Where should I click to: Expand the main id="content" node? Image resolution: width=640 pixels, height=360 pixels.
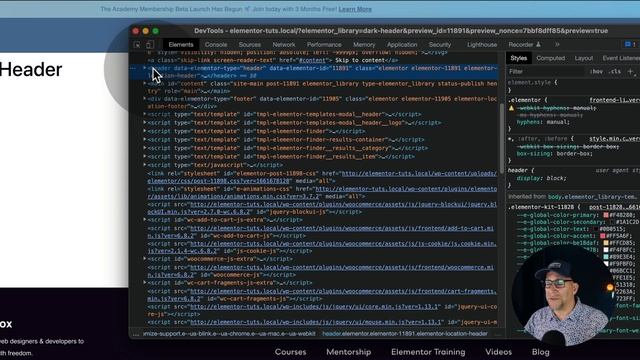click(x=144, y=83)
